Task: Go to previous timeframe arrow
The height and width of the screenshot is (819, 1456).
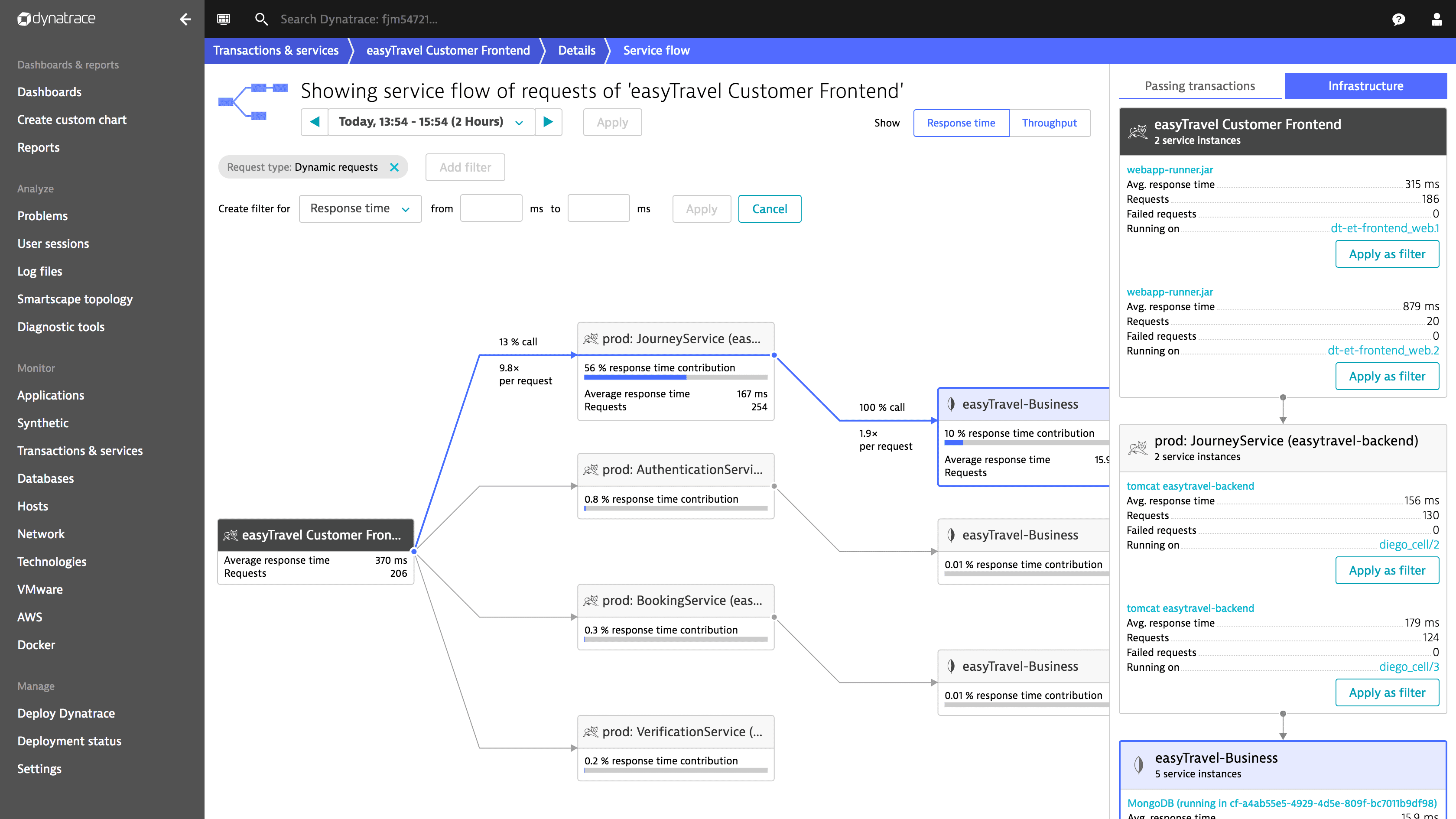Action: 315,122
